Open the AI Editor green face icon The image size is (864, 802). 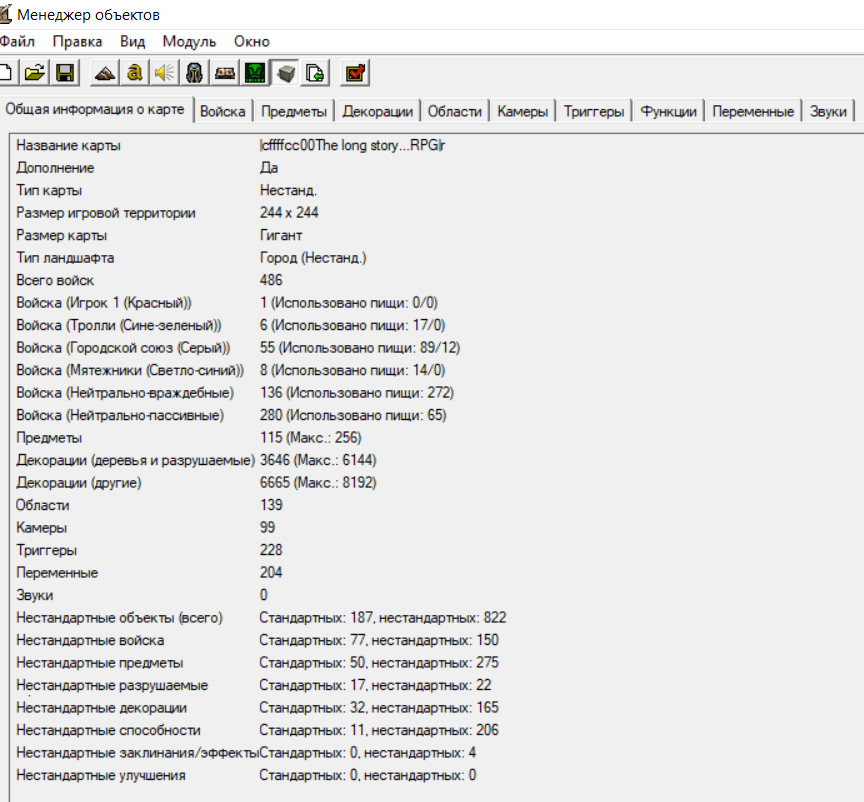pos(255,73)
